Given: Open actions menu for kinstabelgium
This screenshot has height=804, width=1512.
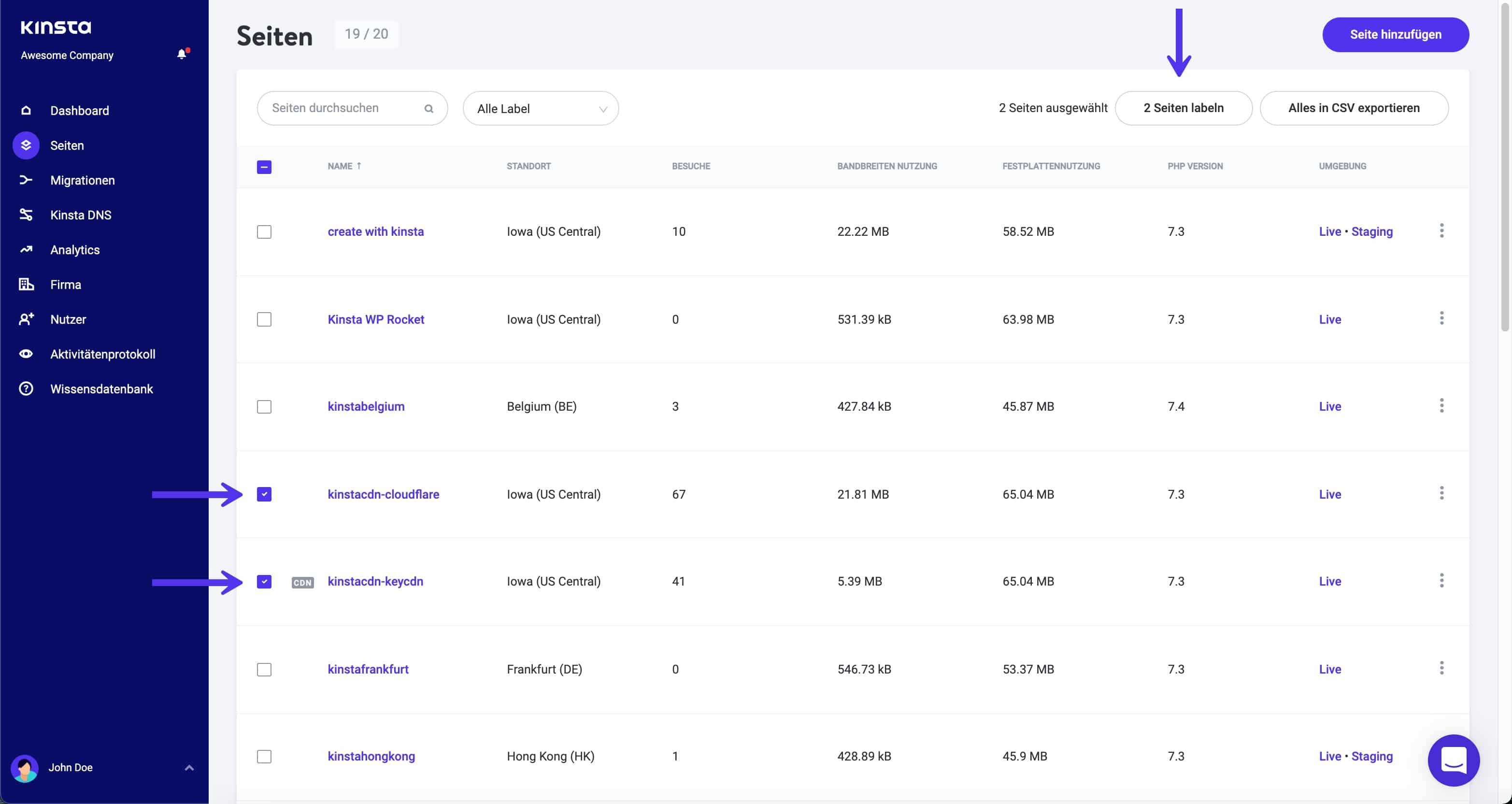Looking at the screenshot, I should 1441,405.
